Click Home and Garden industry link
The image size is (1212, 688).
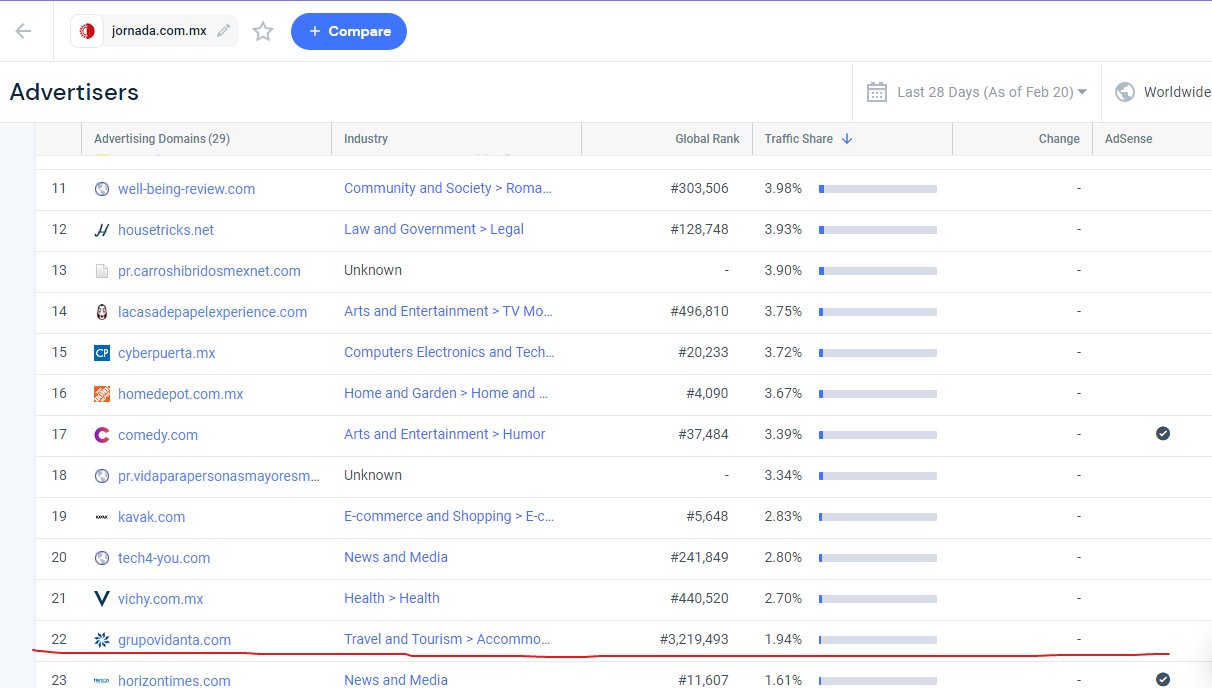(x=446, y=393)
